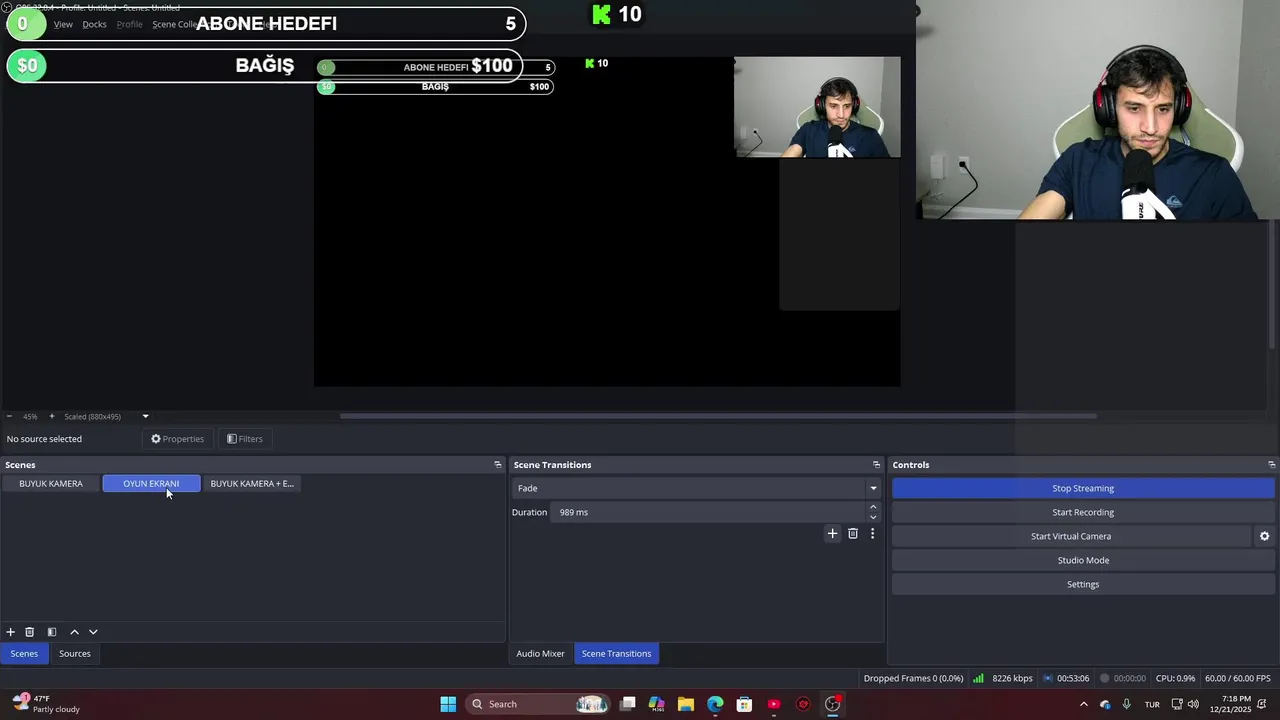Add a configurable transition with the plus icon

tap(832, 534)
